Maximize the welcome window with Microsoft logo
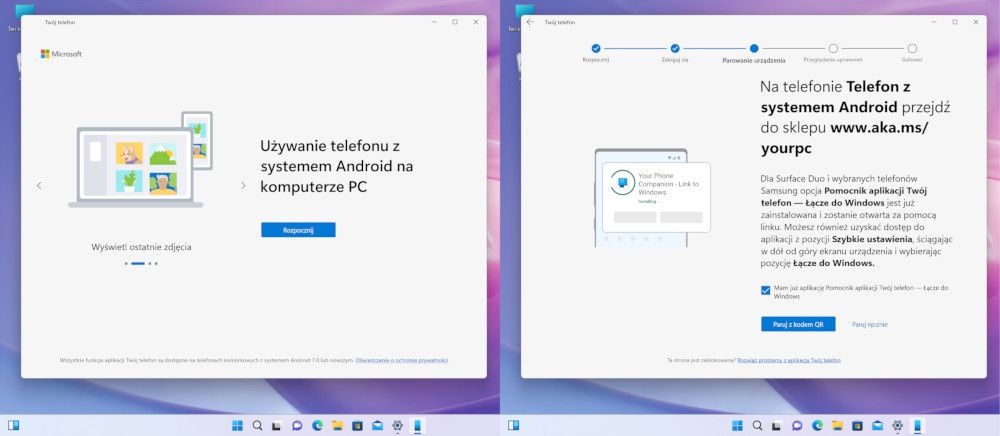The image size is (1000, 436). tap(455, 22)
